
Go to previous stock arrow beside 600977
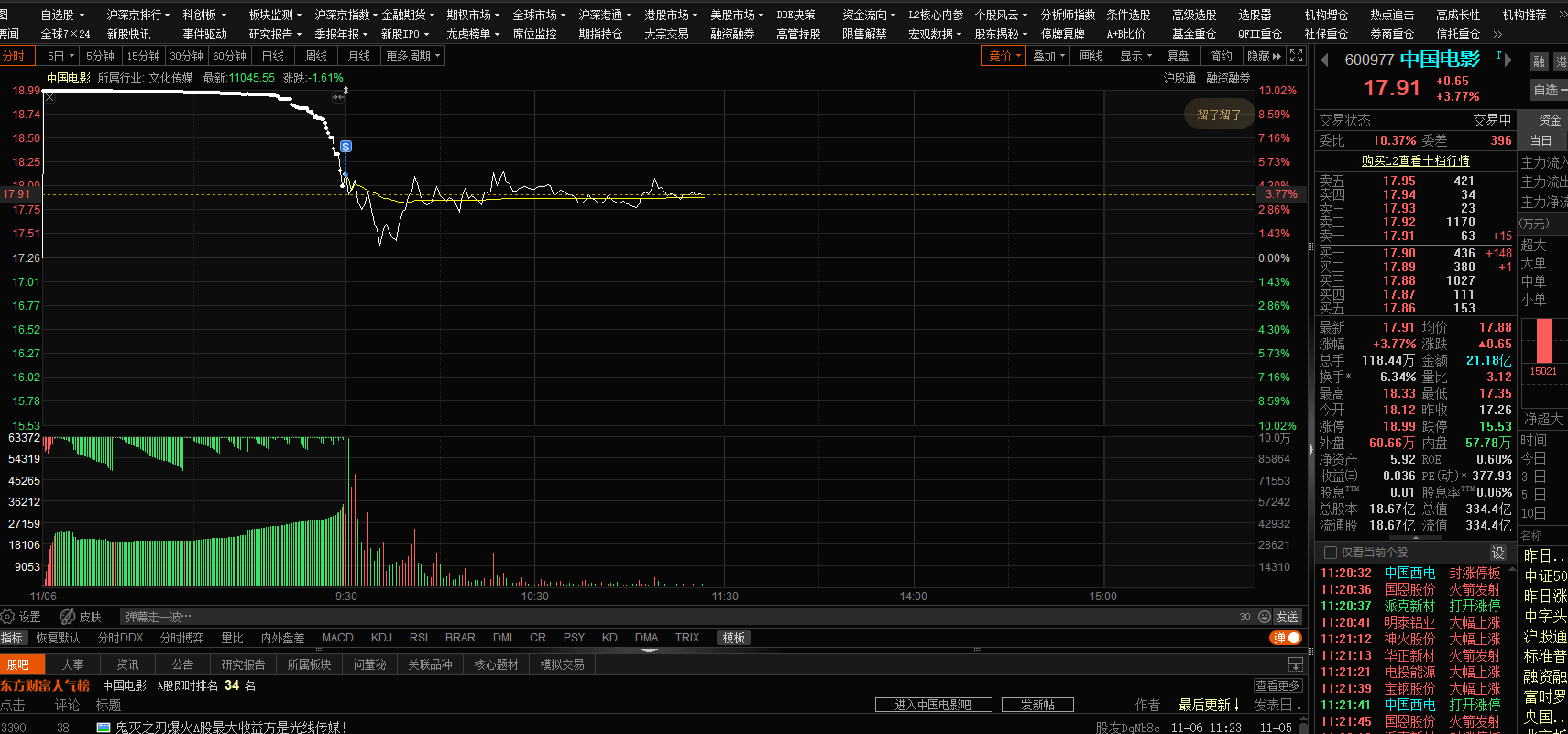[x=1325, y=60]
